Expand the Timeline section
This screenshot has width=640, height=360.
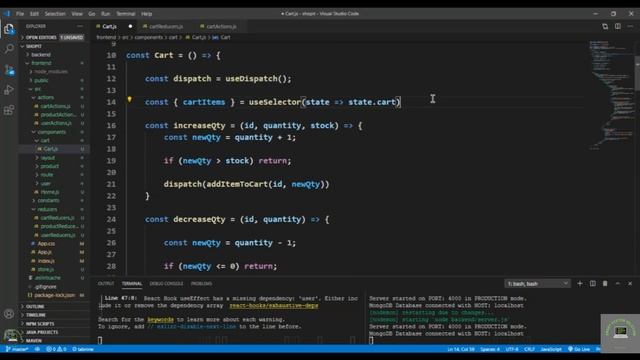tap(36, 315)
